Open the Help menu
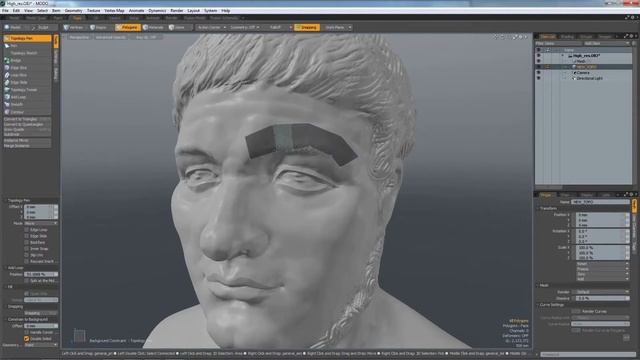Image resolution: width=640 pixels, height=360 pixels. click(226, 11)
